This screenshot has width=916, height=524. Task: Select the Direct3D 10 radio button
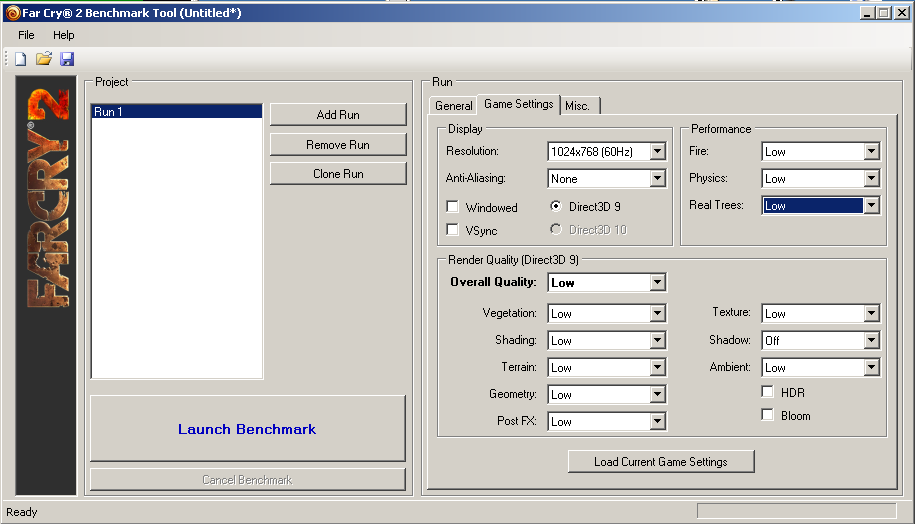tap(556, 230)
